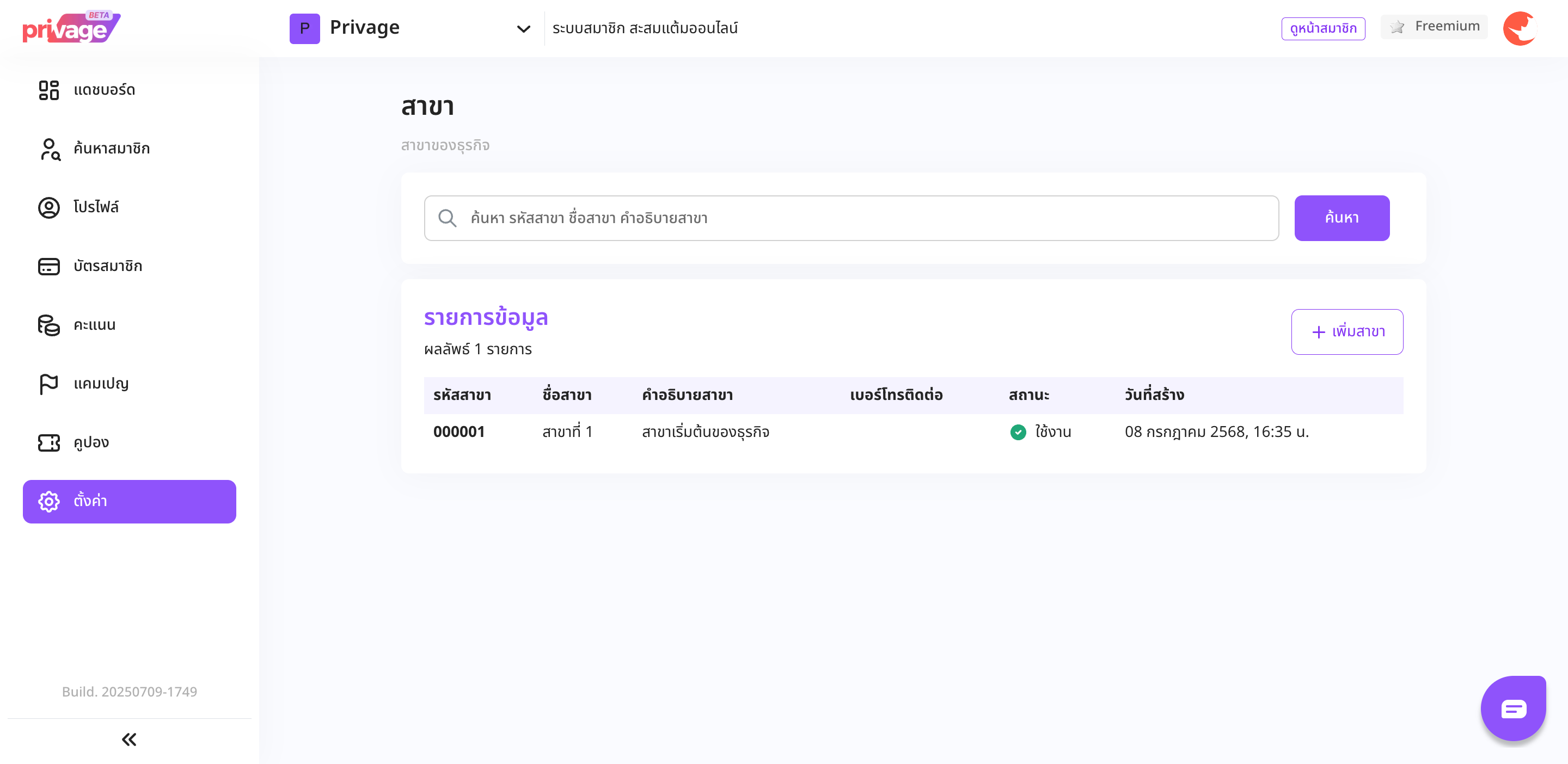Open the ดูหน้าสมาชิก member page button
1568x764 pixels.
pos(1322,29)
